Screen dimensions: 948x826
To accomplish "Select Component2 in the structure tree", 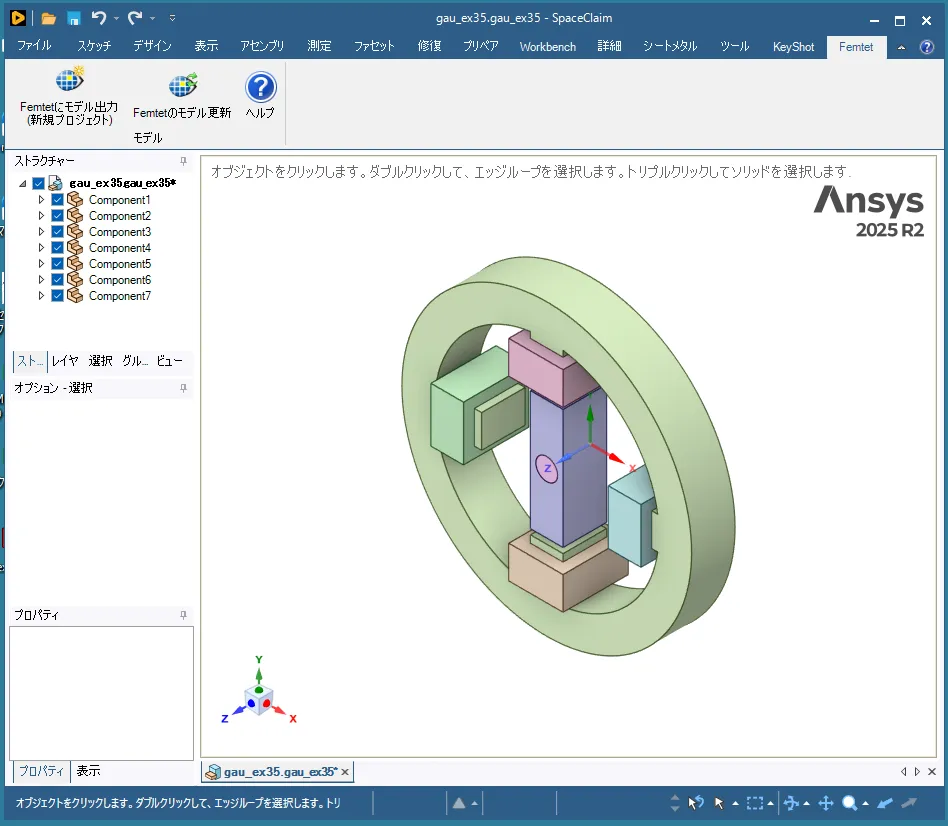I will [120, 216].
